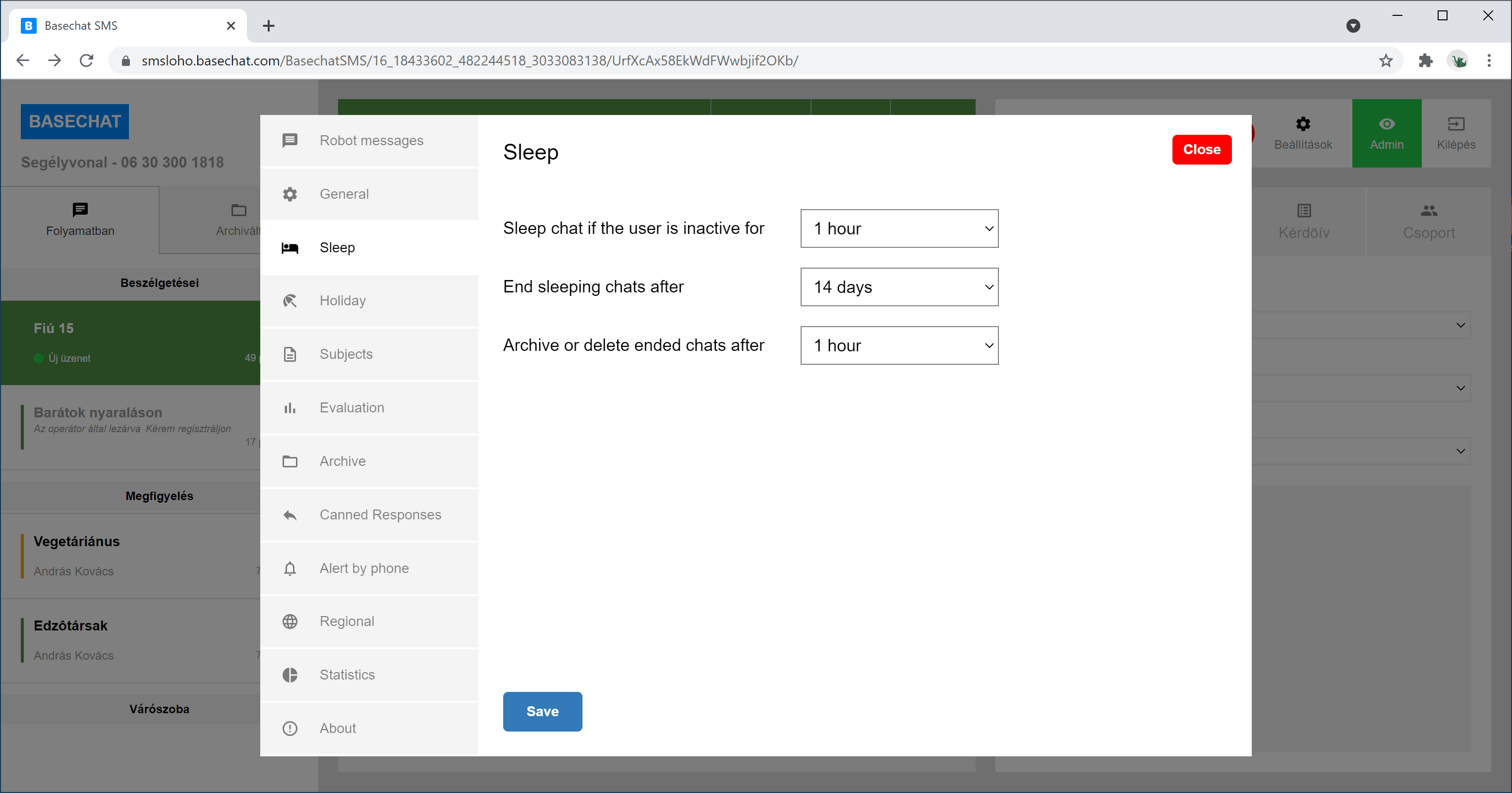Open the user inactivity sleep time dropdown
The height and width of the screenshot is (793, 1512).
899,228
